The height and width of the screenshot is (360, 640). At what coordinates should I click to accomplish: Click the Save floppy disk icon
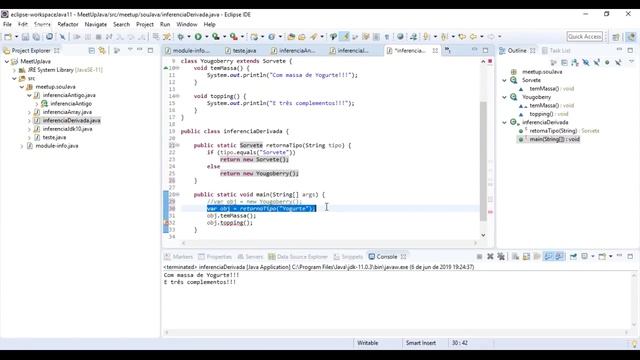pos(25,37)
